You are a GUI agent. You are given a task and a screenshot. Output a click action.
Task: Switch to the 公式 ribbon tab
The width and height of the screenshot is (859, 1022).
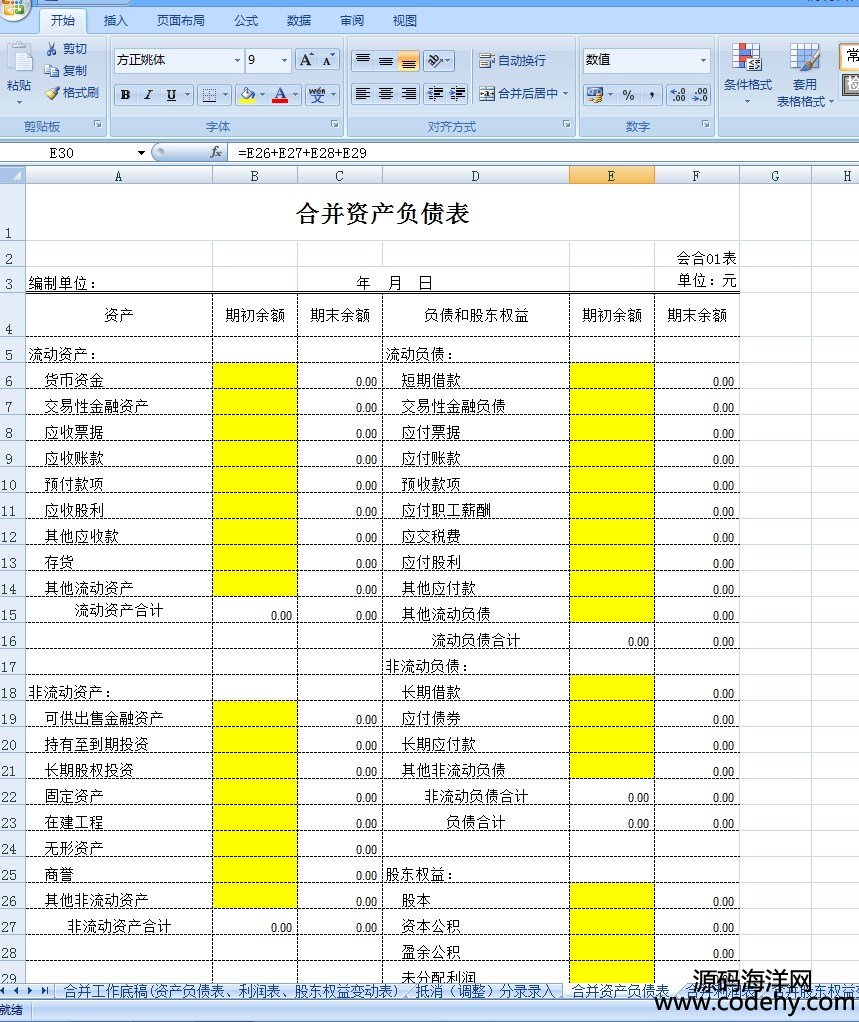point(246,21)
